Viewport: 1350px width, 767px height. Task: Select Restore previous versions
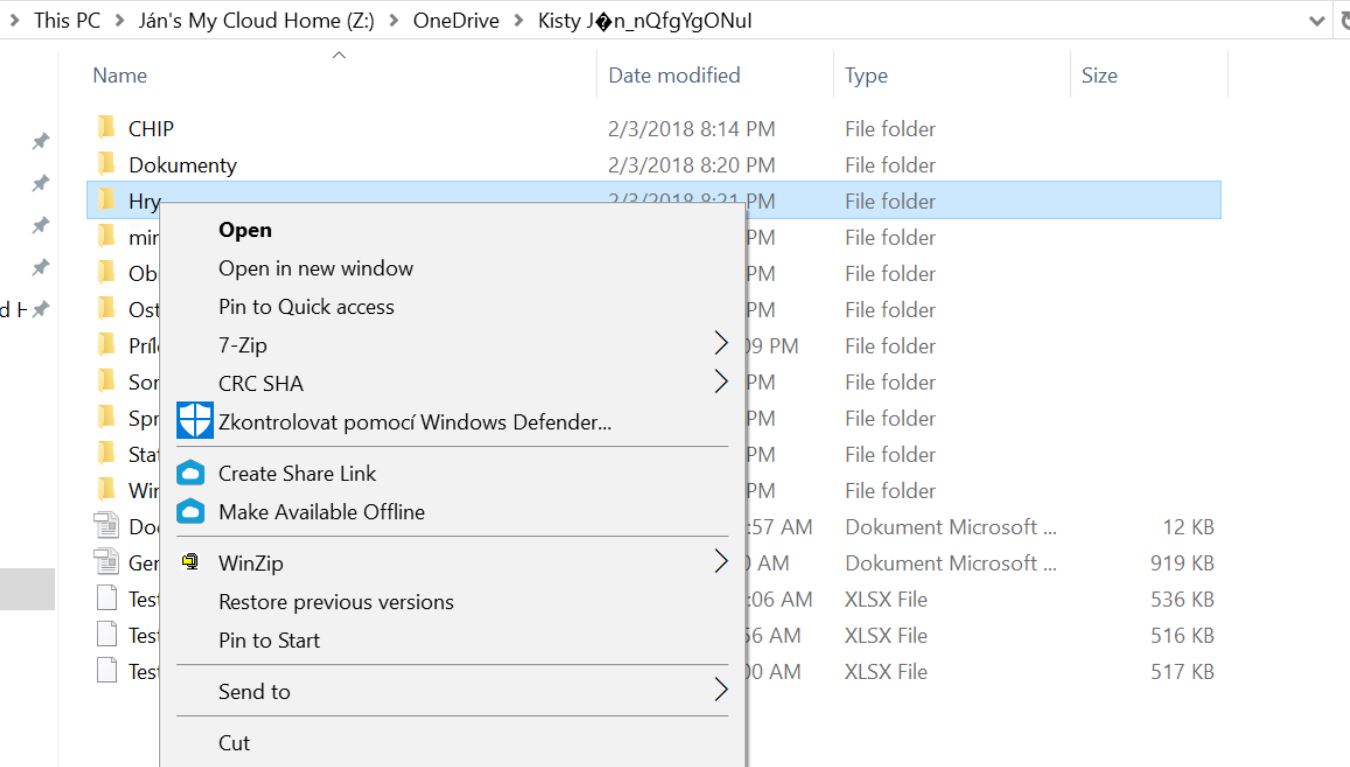pos(336,602)
